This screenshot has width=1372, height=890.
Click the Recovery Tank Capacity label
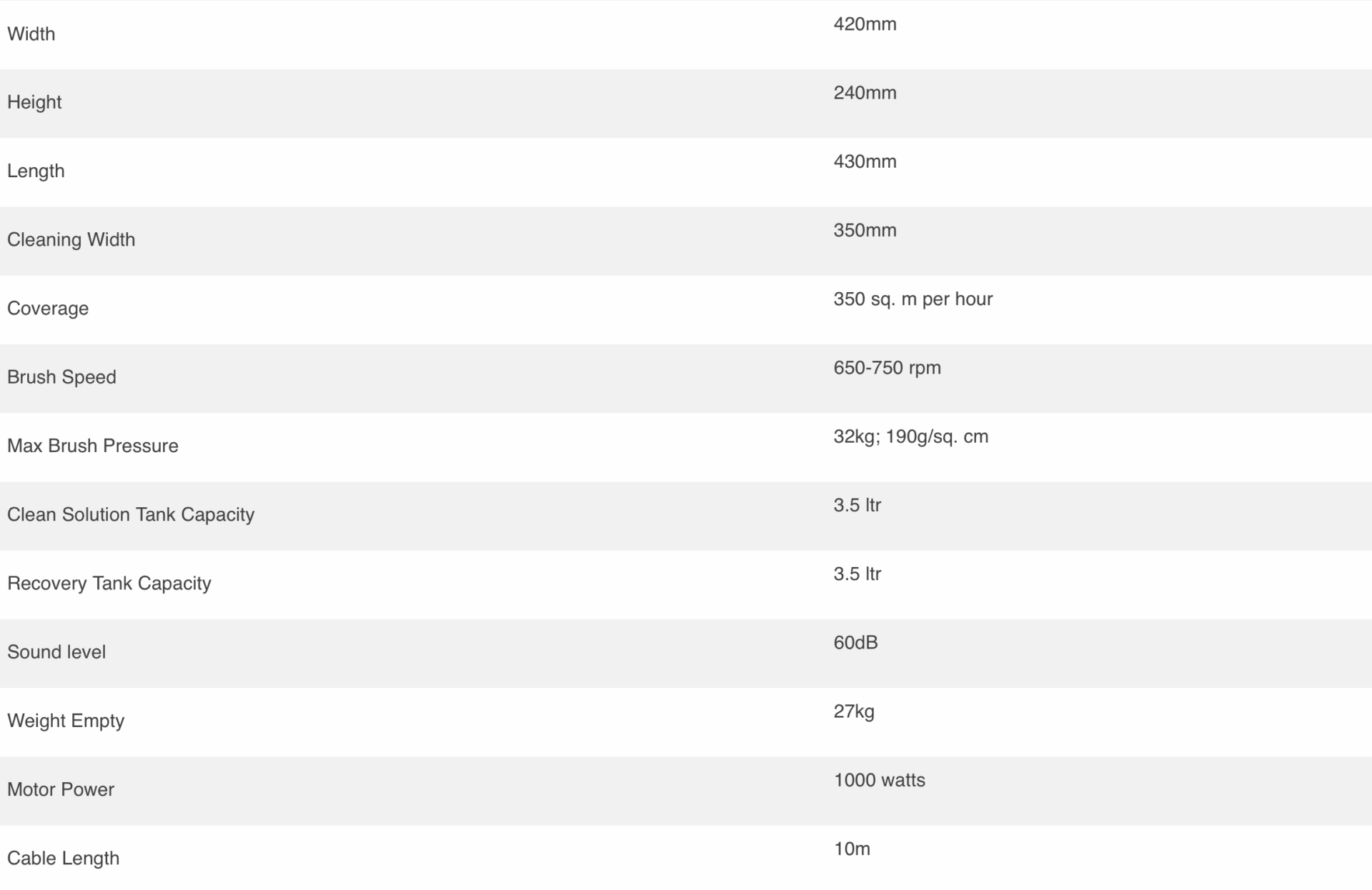point(109,584)
